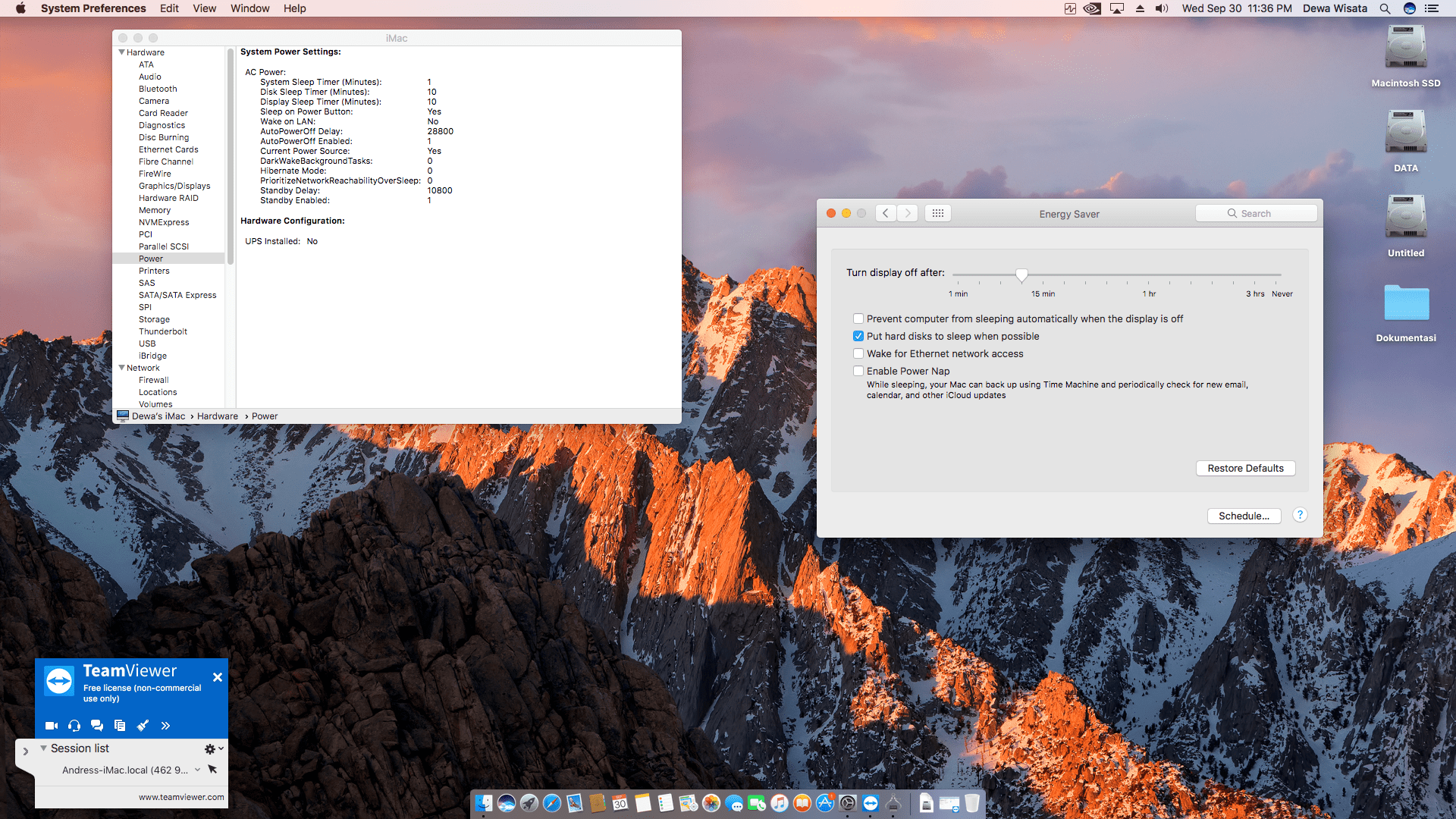Click System Preferences icon in Dock
This screenshot has height=819, width=1456.
pyautogui.click(x=848, y=803)
